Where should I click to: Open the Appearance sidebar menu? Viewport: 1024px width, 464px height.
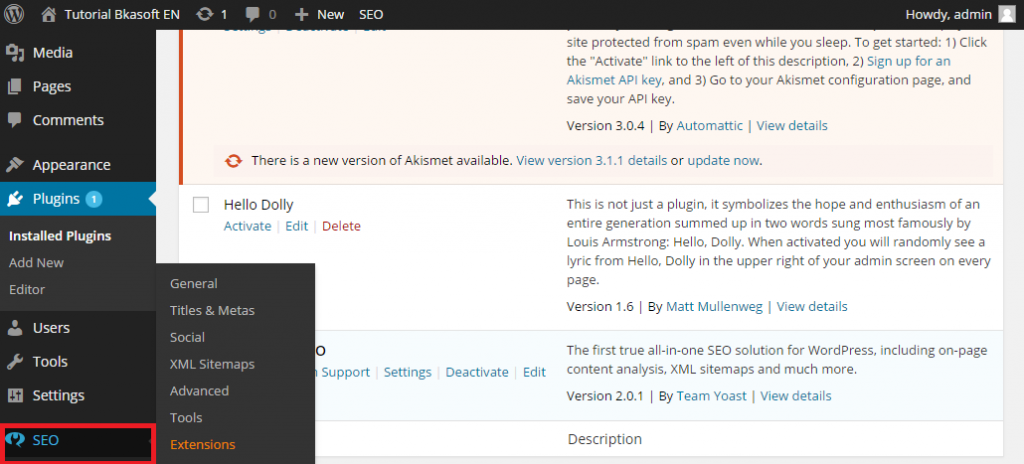(x=71, y=165)
